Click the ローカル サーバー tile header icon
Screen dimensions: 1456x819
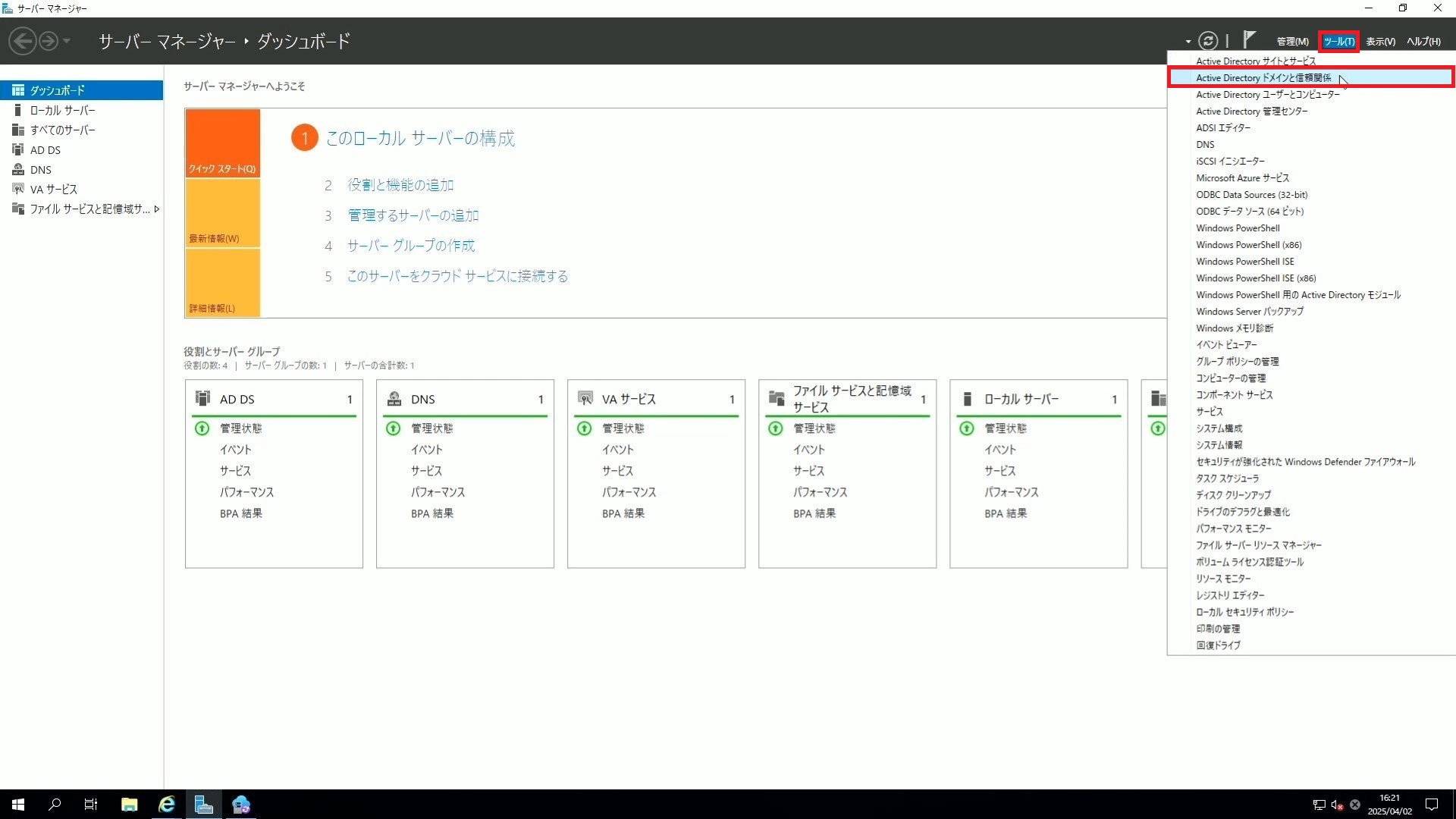(967, 398)
